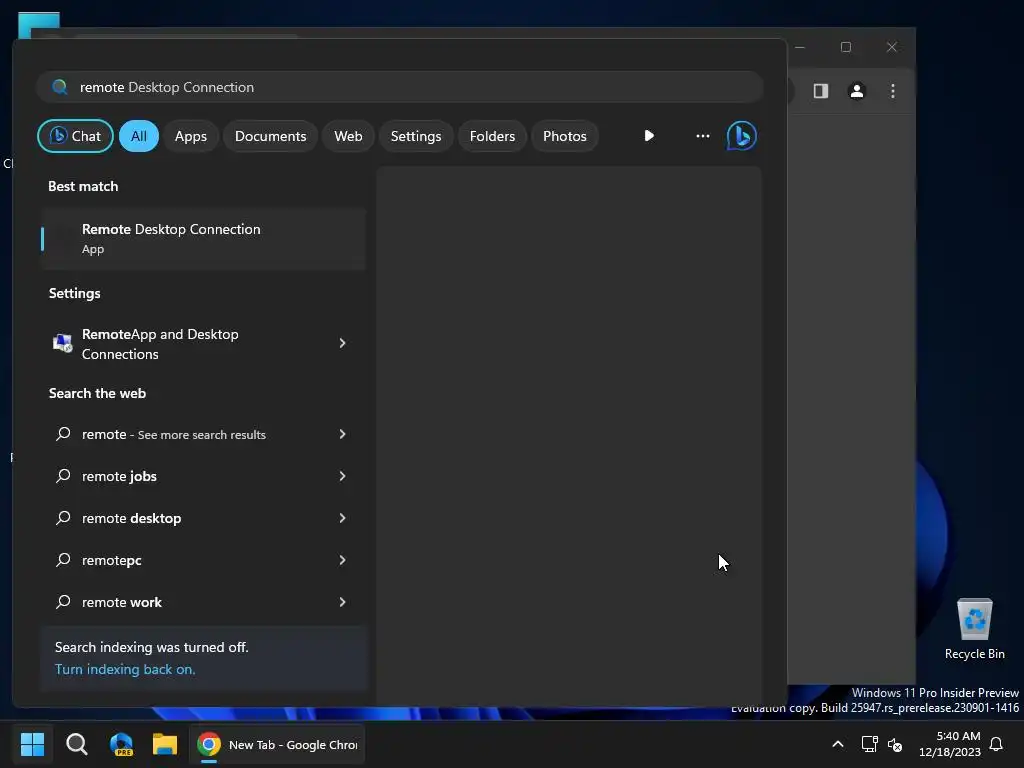Click search icon beside remote jobs
Screen dimensions: 1024x768
63,476
